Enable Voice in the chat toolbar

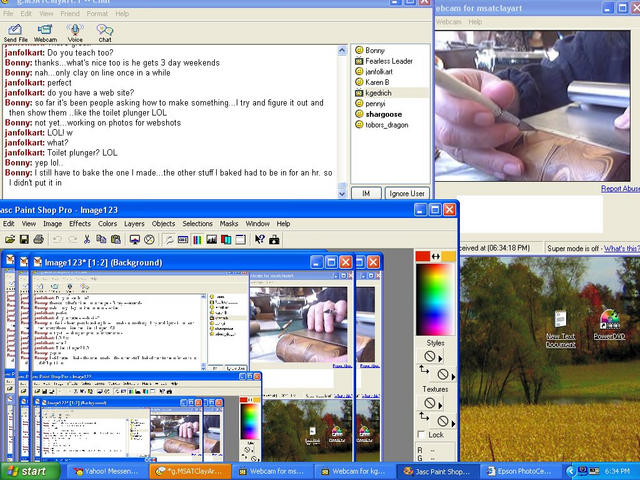point(75,33)
